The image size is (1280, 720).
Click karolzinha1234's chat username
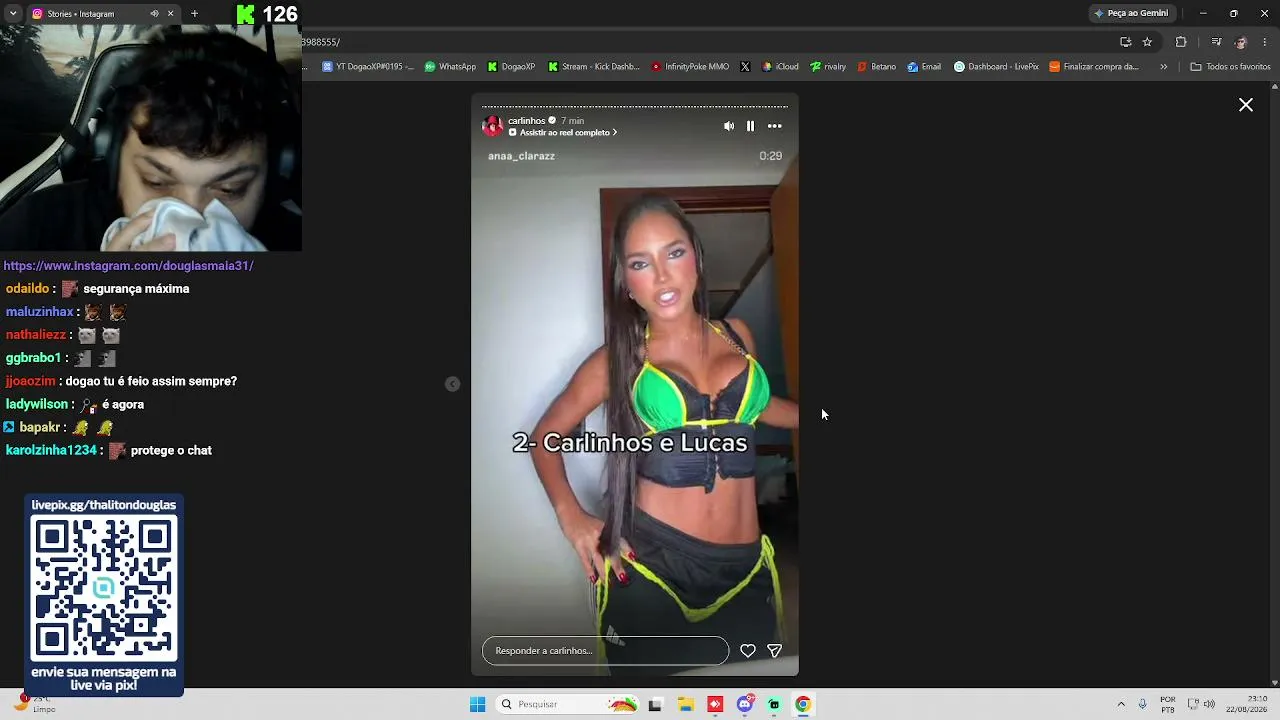click(x=51, y=451)
